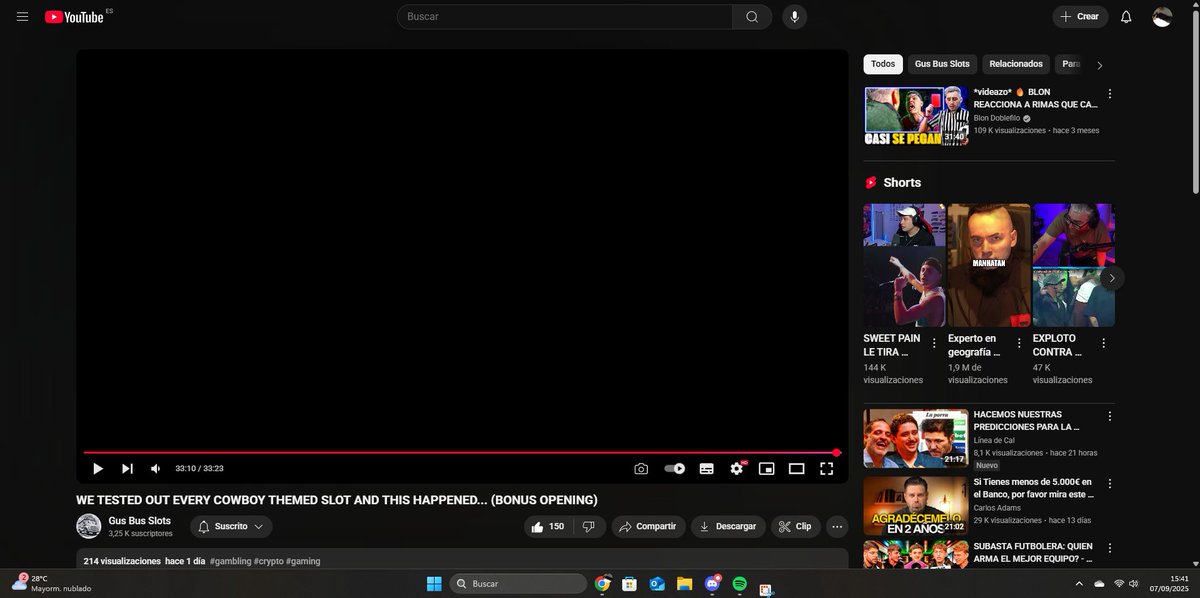Dislike the video

coord(589,526)
